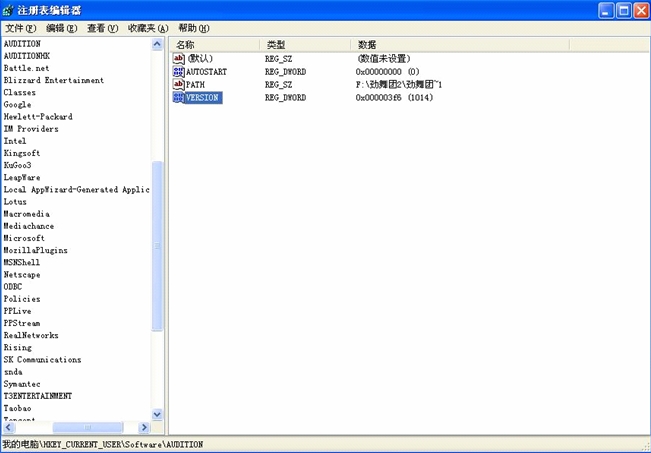This screenshot has width=651, height=453.
Task: Open the 查看 menu
Action: point(102,28)
